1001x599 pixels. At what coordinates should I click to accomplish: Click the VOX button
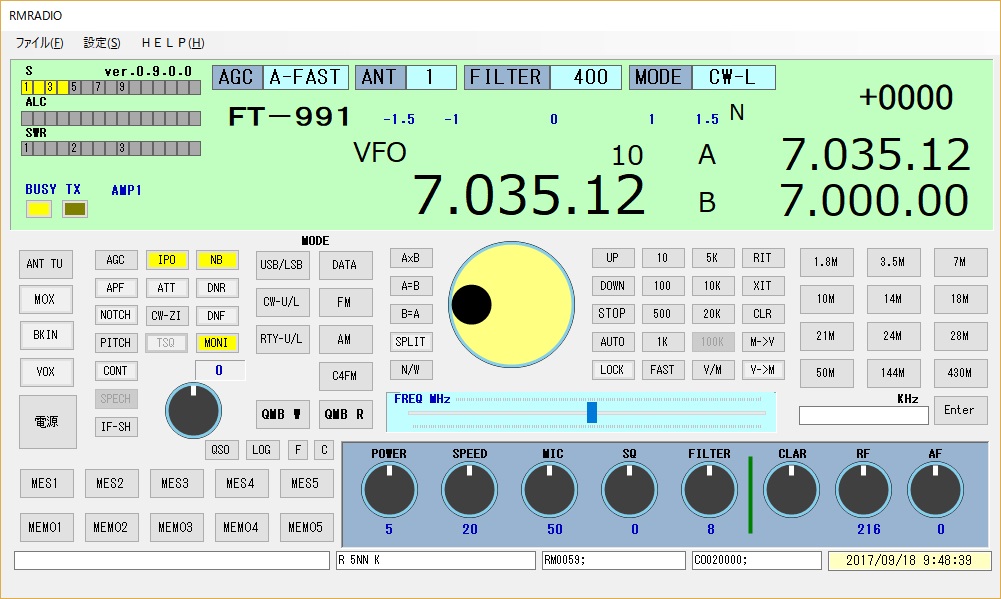click(46, 372)
